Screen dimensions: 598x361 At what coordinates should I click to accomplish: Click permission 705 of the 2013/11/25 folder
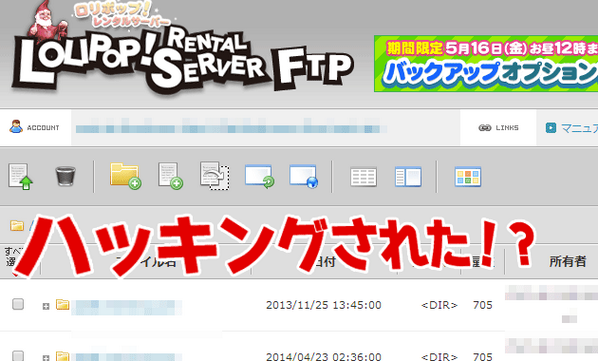[x=482, y=305]
